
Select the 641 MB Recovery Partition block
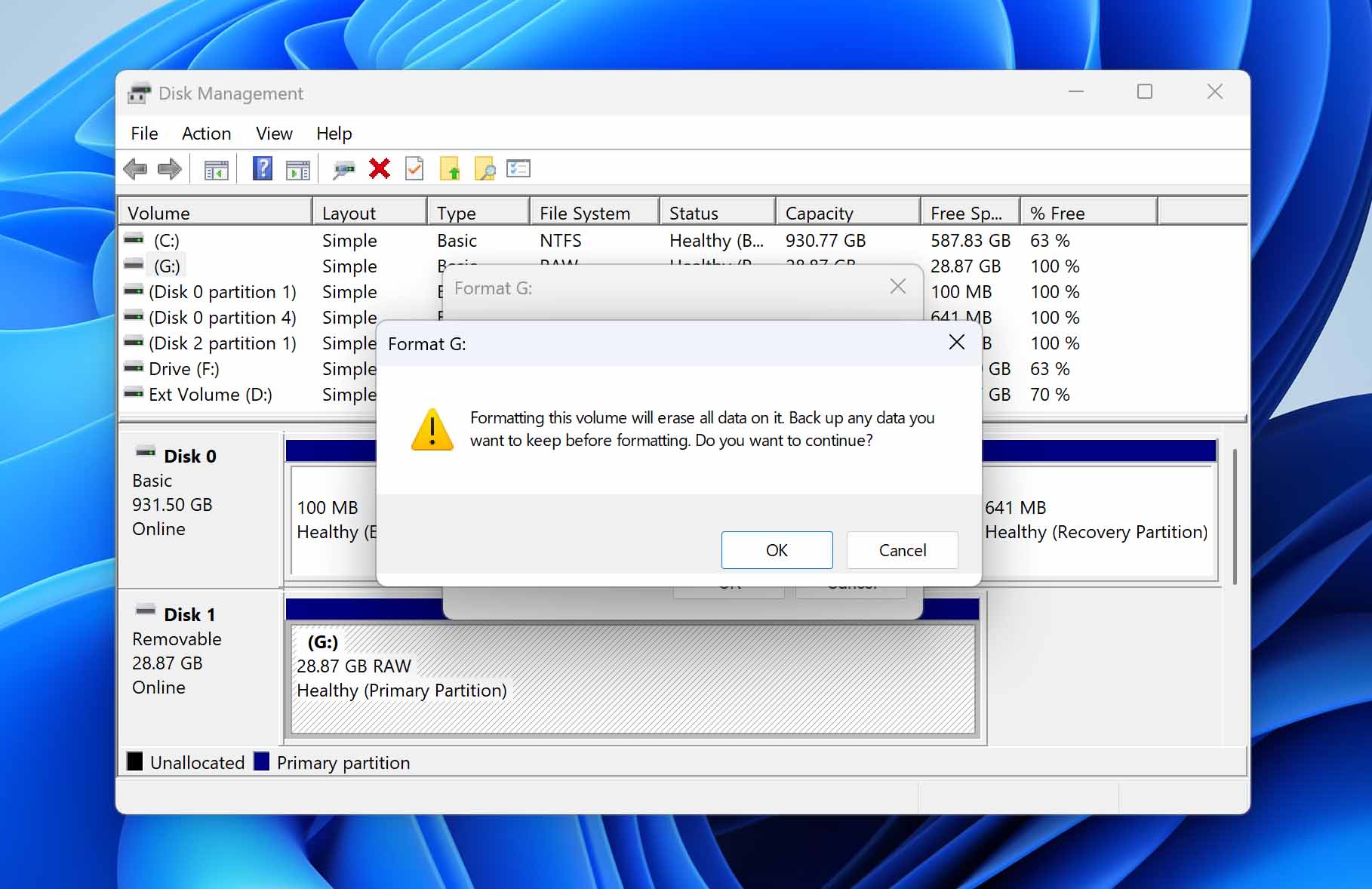click(x=1097, y=521)
